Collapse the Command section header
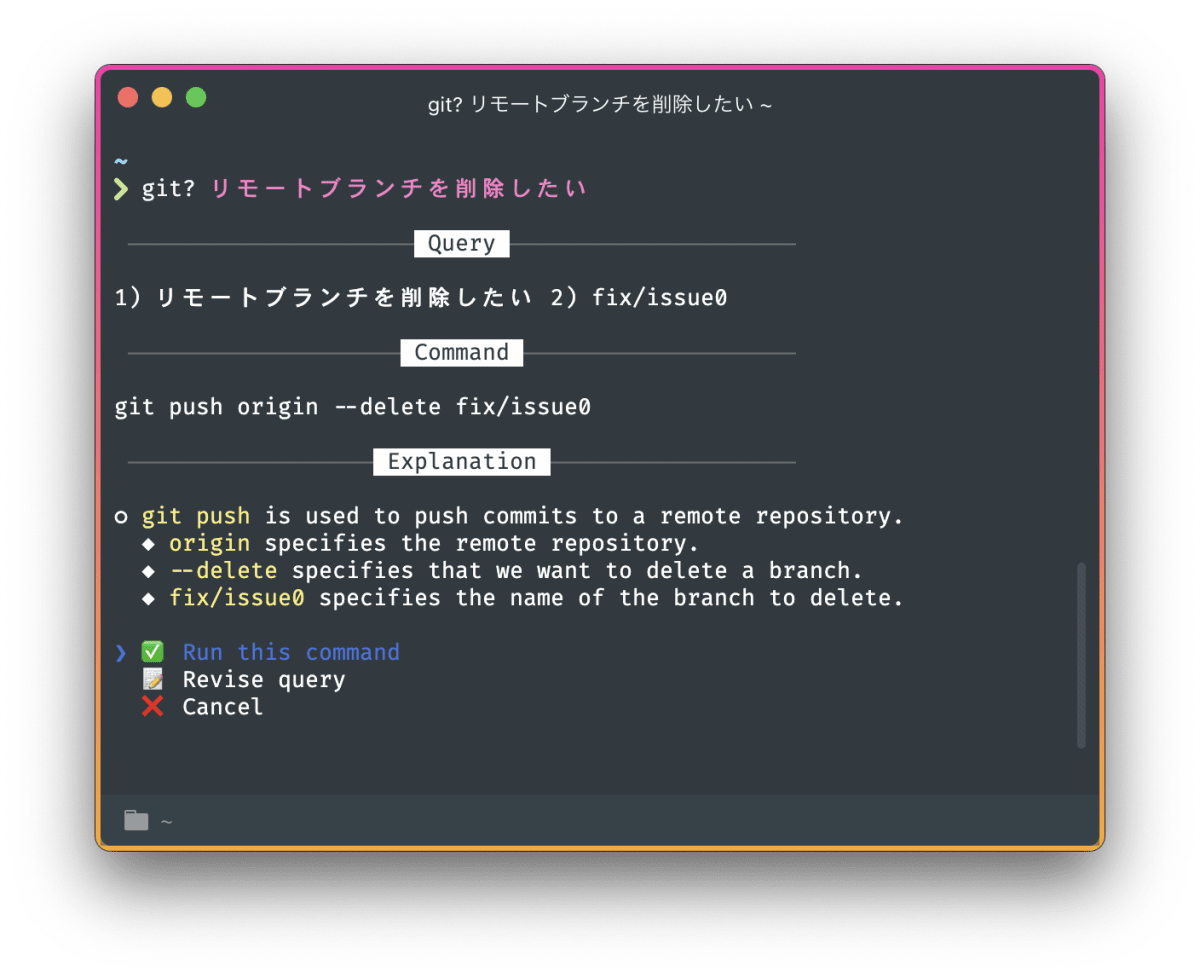This screenshot has width=1200, height=977. (461, 352)
